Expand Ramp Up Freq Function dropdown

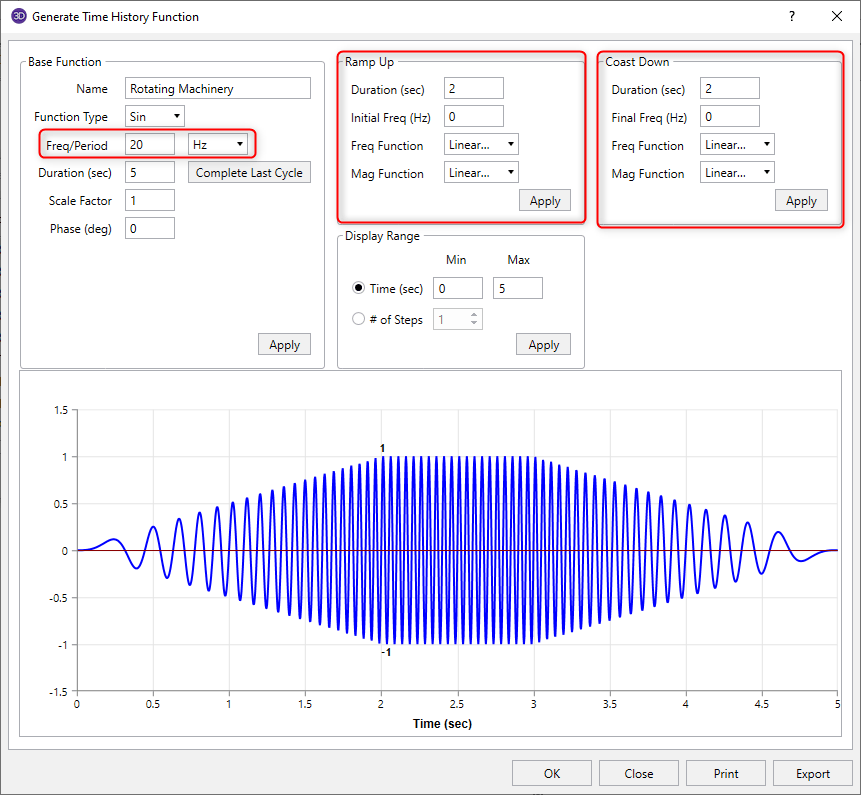481,145
